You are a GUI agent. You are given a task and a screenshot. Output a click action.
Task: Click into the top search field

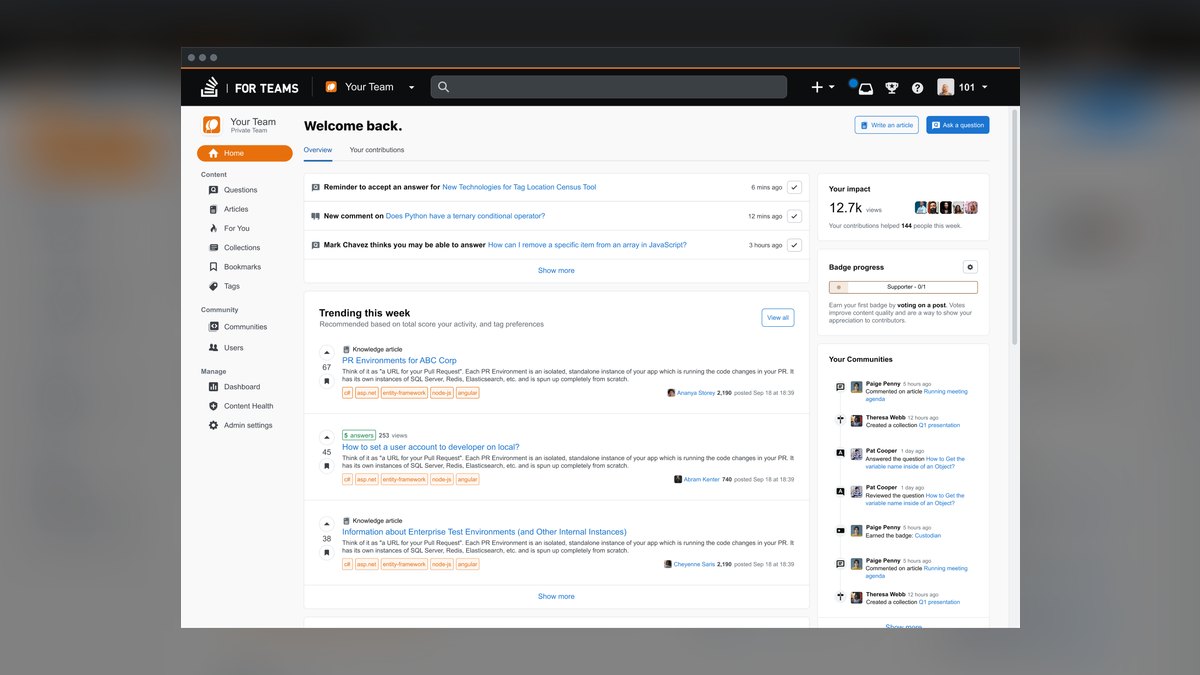[x=609, y=87]
